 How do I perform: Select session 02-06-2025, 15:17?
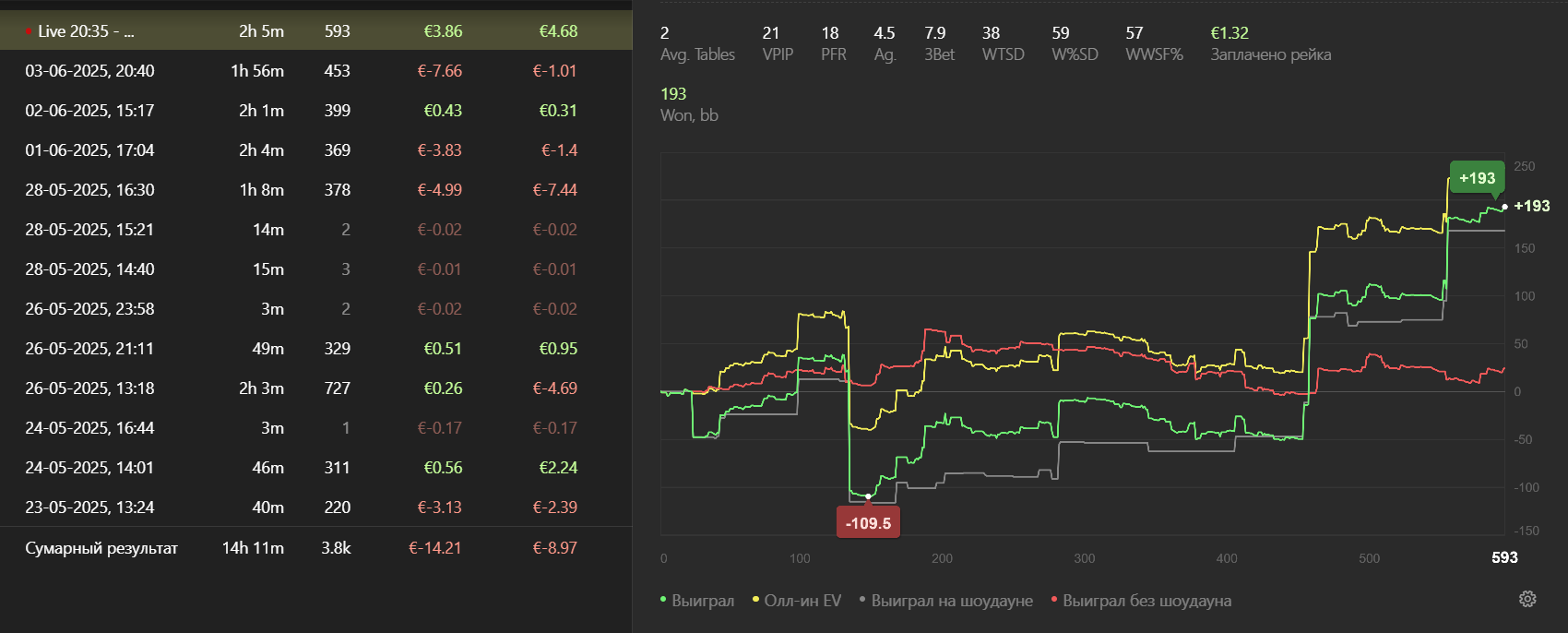click(316, 110)
